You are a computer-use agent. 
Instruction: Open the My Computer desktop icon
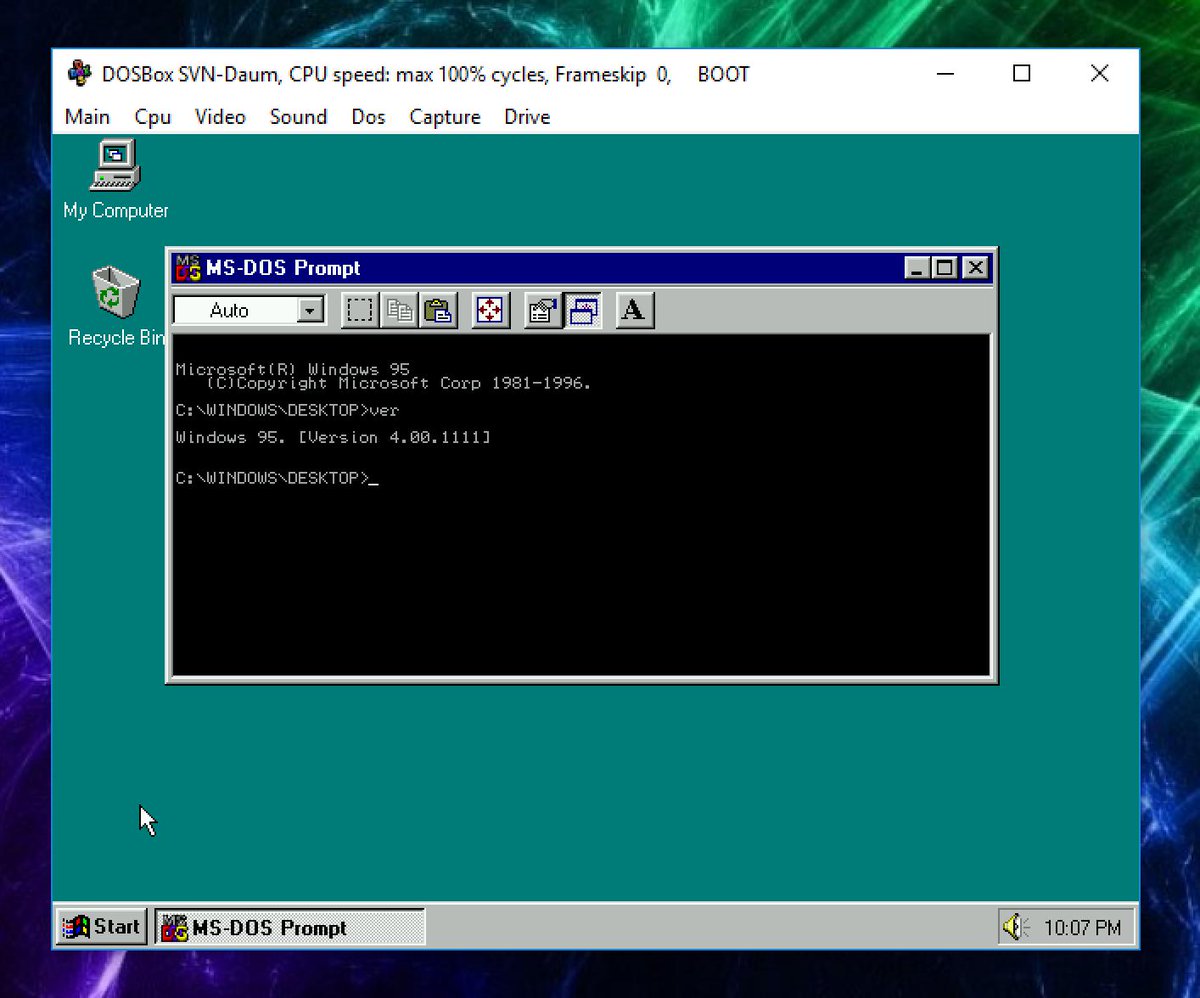(115, 178)
